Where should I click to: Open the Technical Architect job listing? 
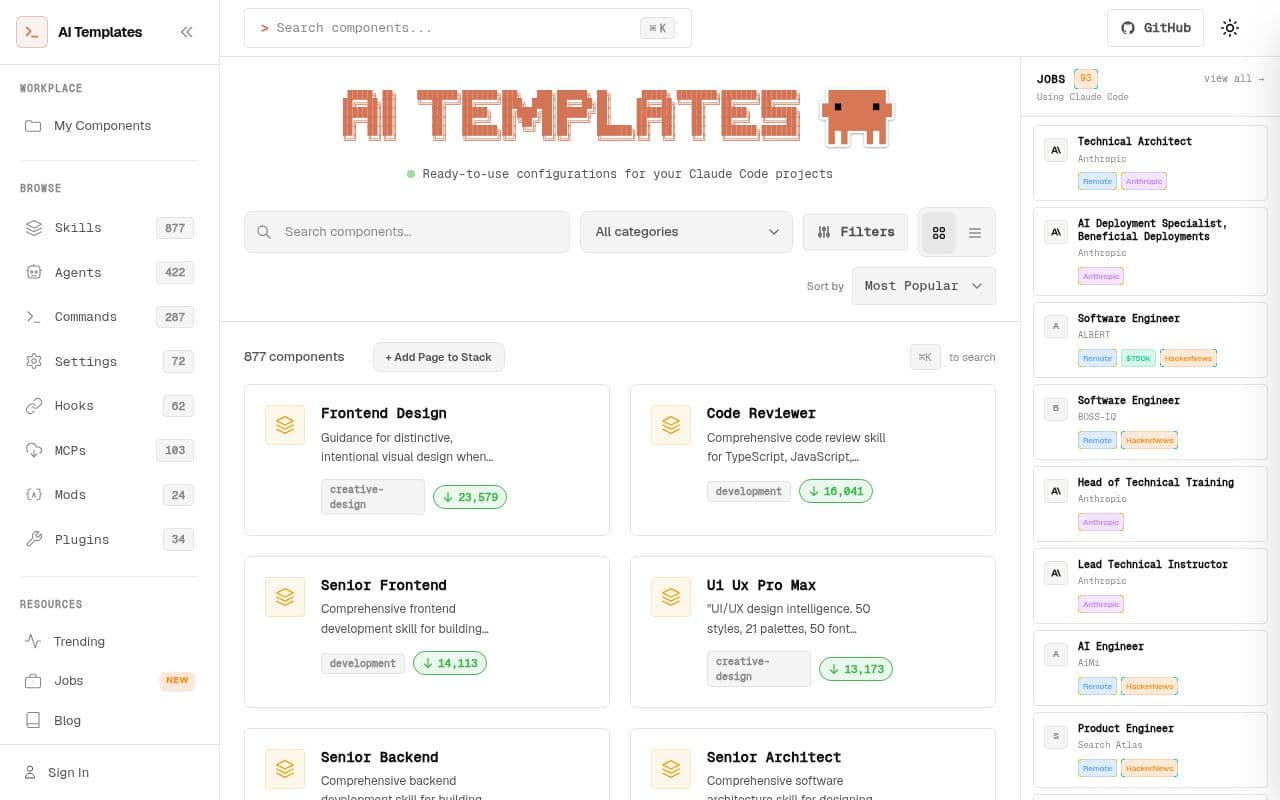1150,163
